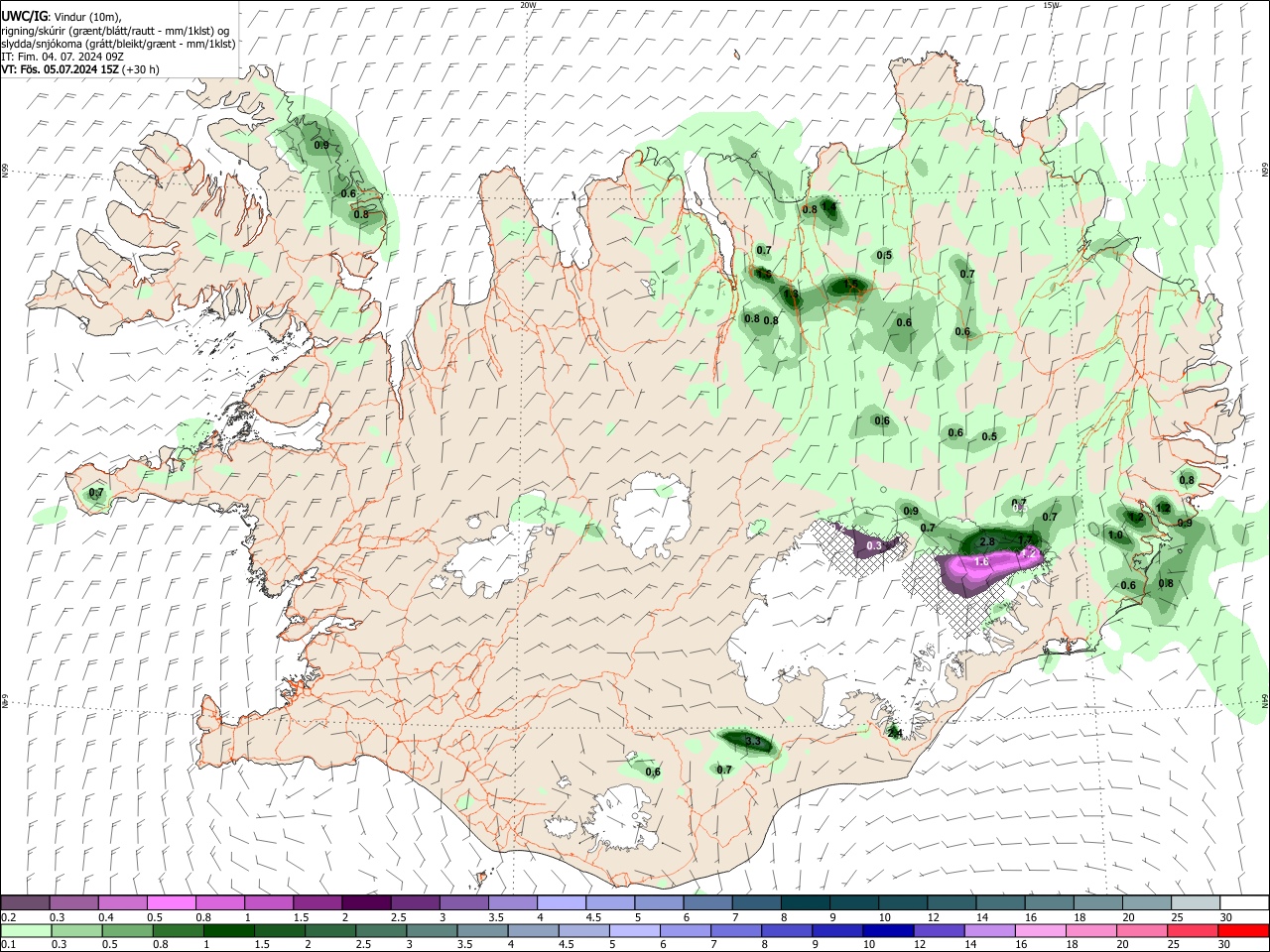Choose the dusky purple 0.2 swatch starting the snow scale

click(25, 902)
